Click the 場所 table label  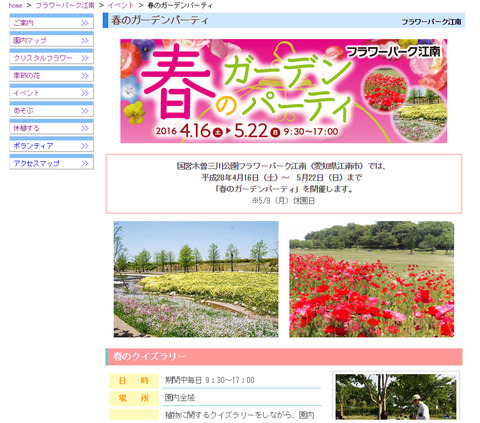coord(134,398)
